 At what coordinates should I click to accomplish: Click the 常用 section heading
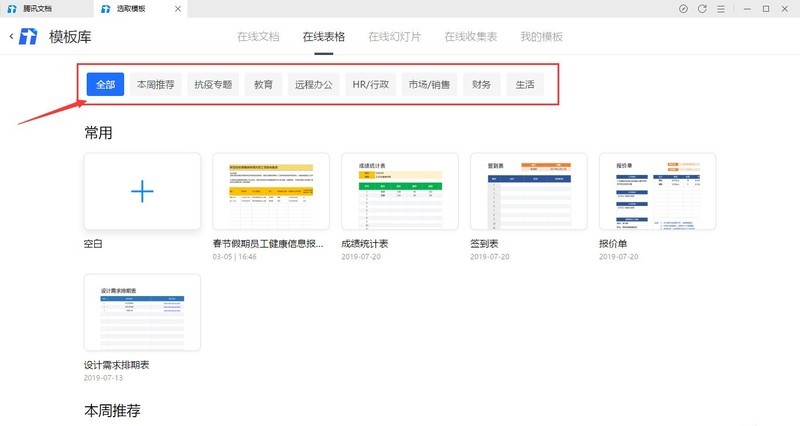point(98,133)
